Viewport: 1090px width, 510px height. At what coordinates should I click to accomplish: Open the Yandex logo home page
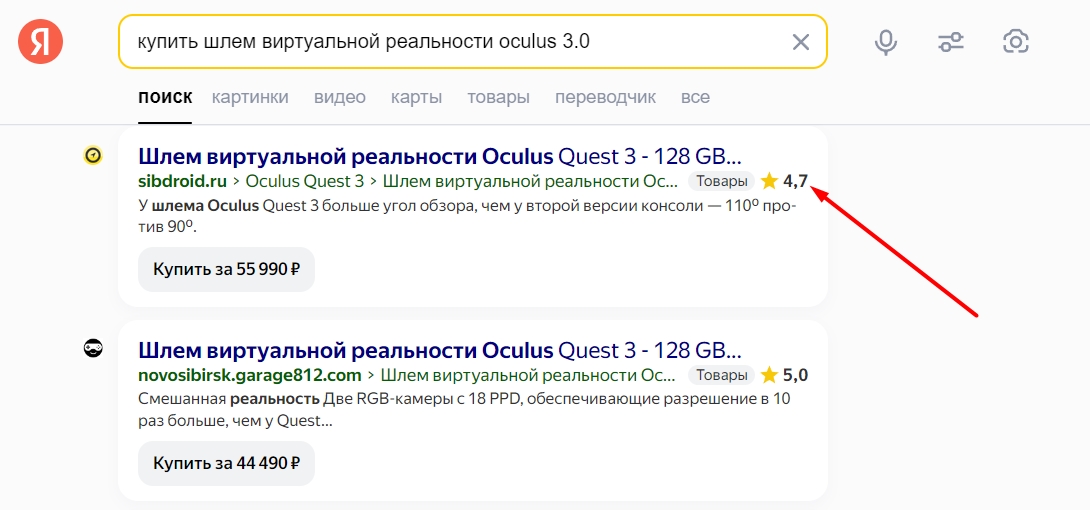[40, 42]
